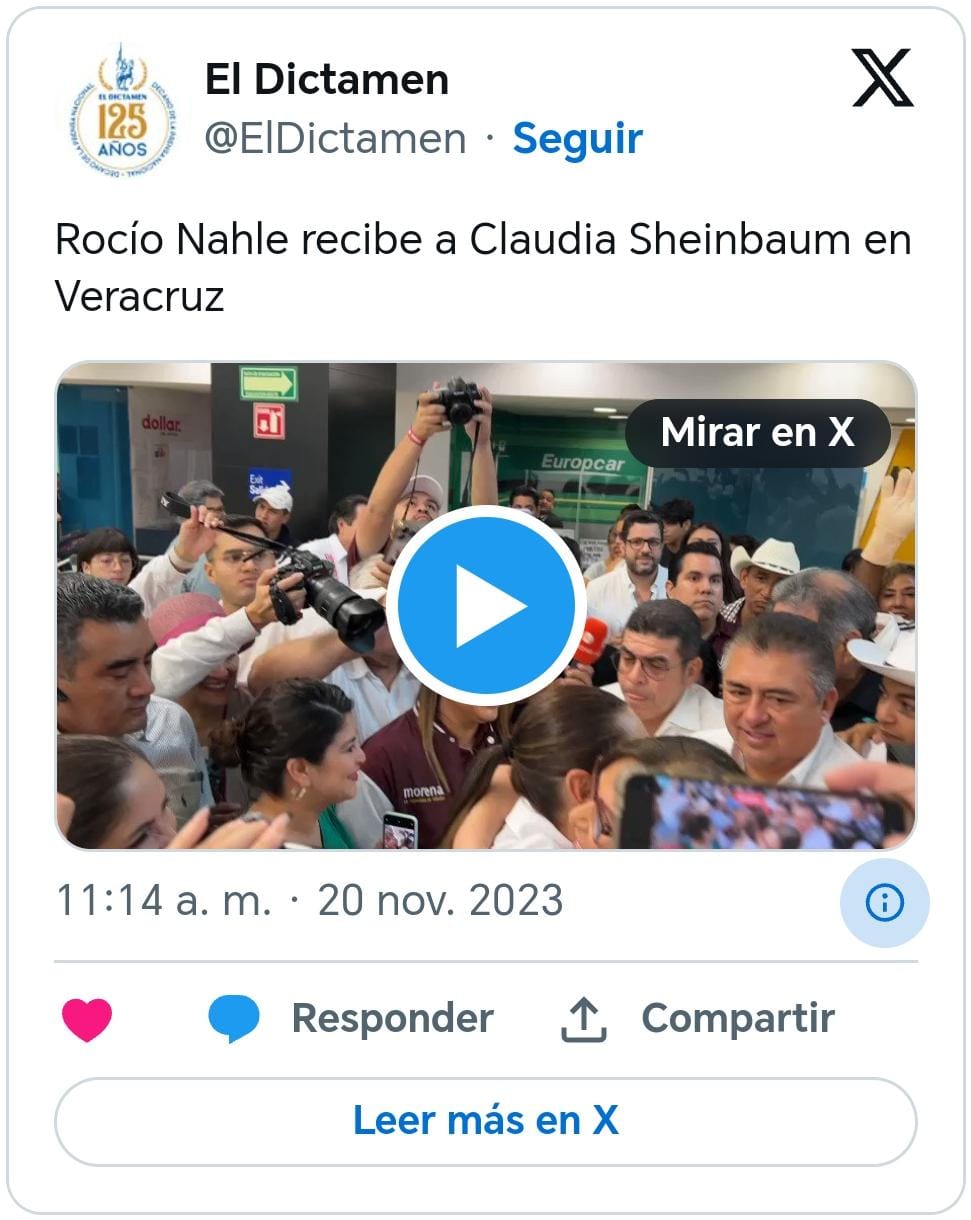Click the blue reply speech bubble icon
971x1220 pixels.
pyautogui.click(x=234, y=1020)
